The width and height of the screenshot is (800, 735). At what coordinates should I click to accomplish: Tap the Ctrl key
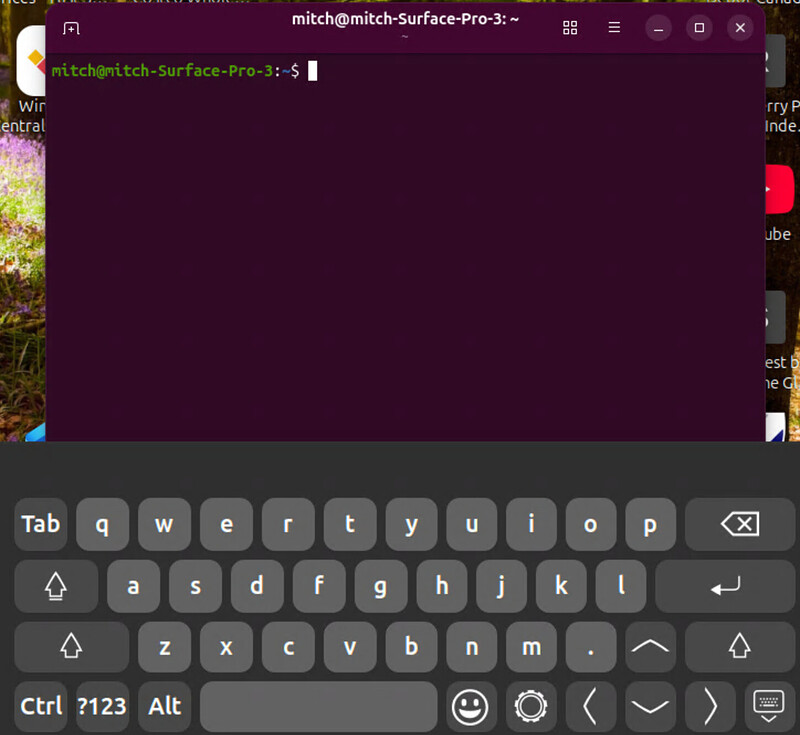(x=41, y=706)
